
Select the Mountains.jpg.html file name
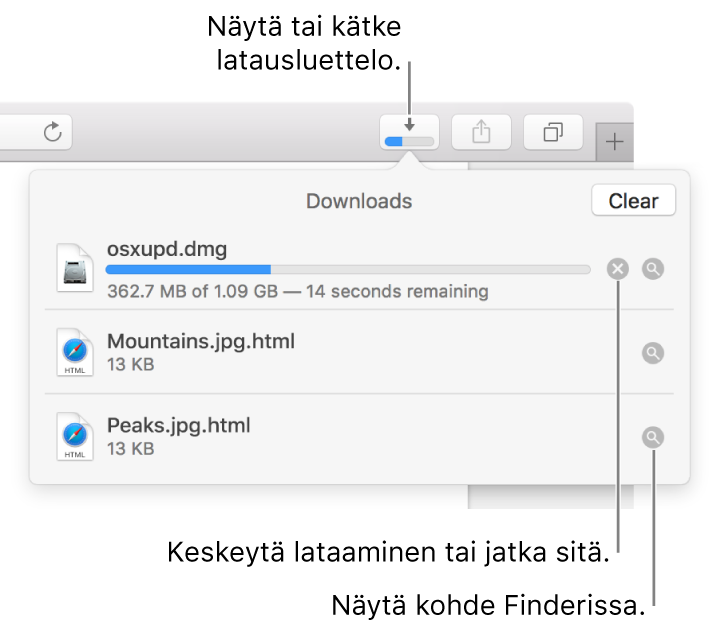[201, 341]
